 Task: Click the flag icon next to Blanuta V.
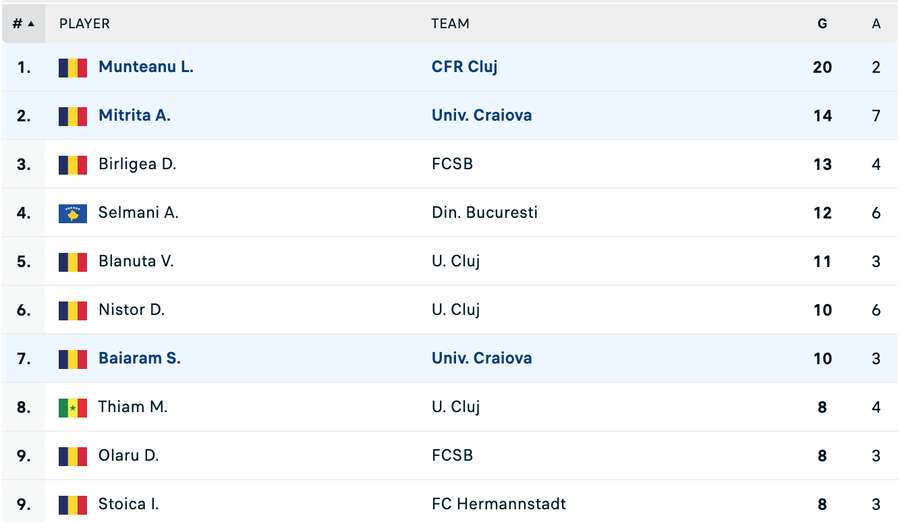coord(73,262)
